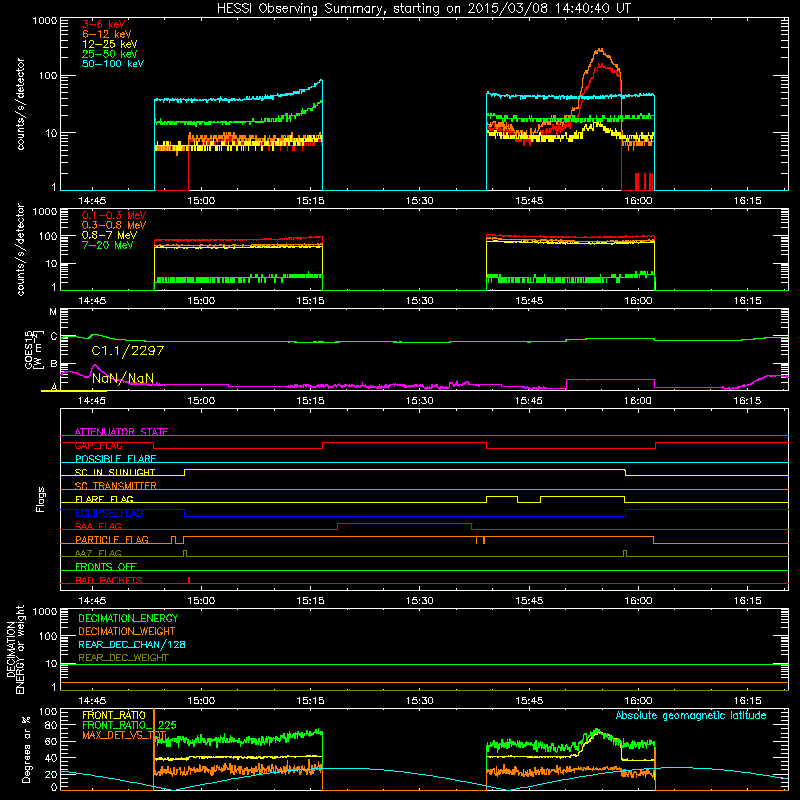The height and width of the screenshot is (800, 800).
Task: Select the 3-6 keV legend label
Action: (x=104, y=24)
